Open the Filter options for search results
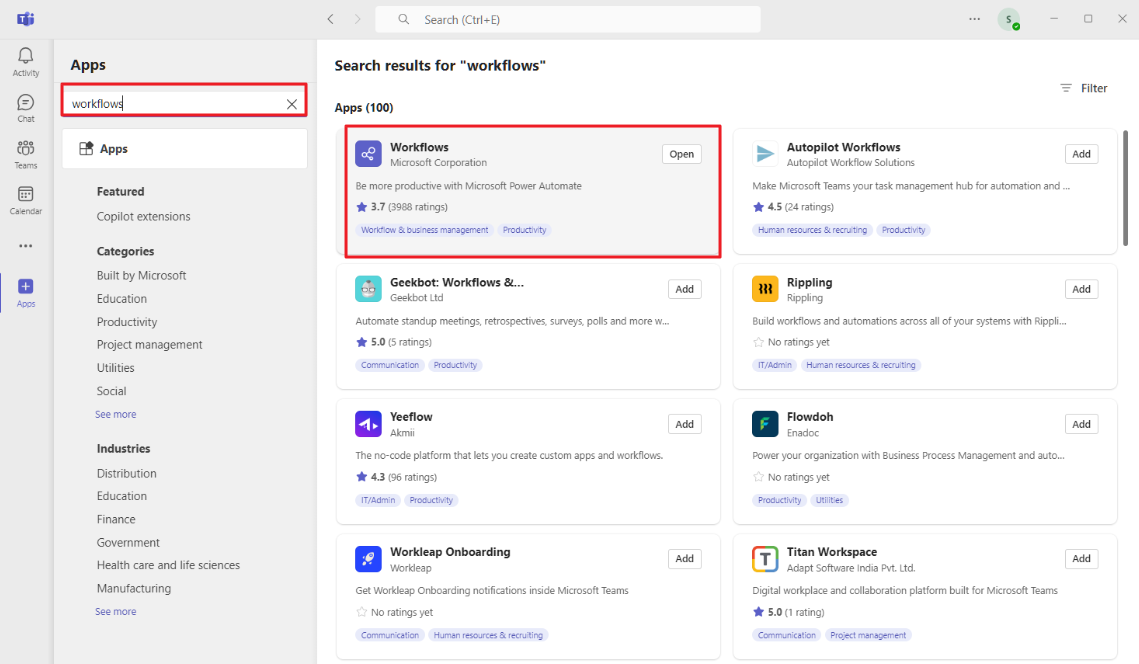Screen dimensions: 1139x664 tap(1083, 88)
